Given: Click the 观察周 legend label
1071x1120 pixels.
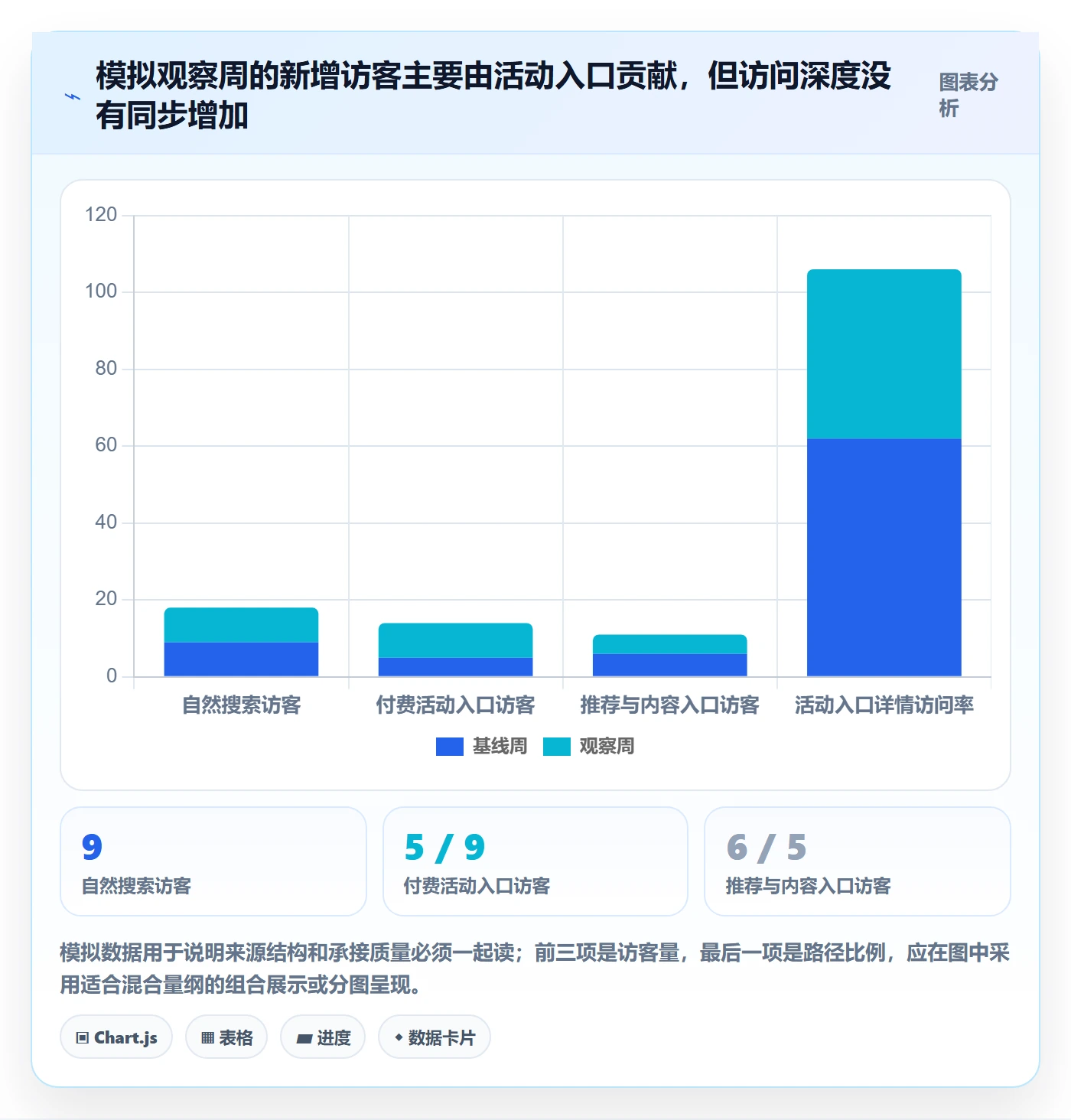Looking at the screenshot, I should point(607,746).
